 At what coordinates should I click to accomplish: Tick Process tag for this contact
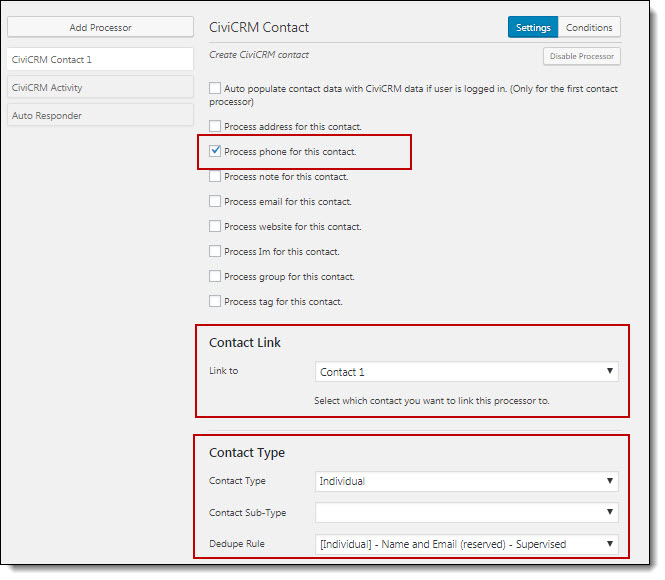[x=215, y=301]
